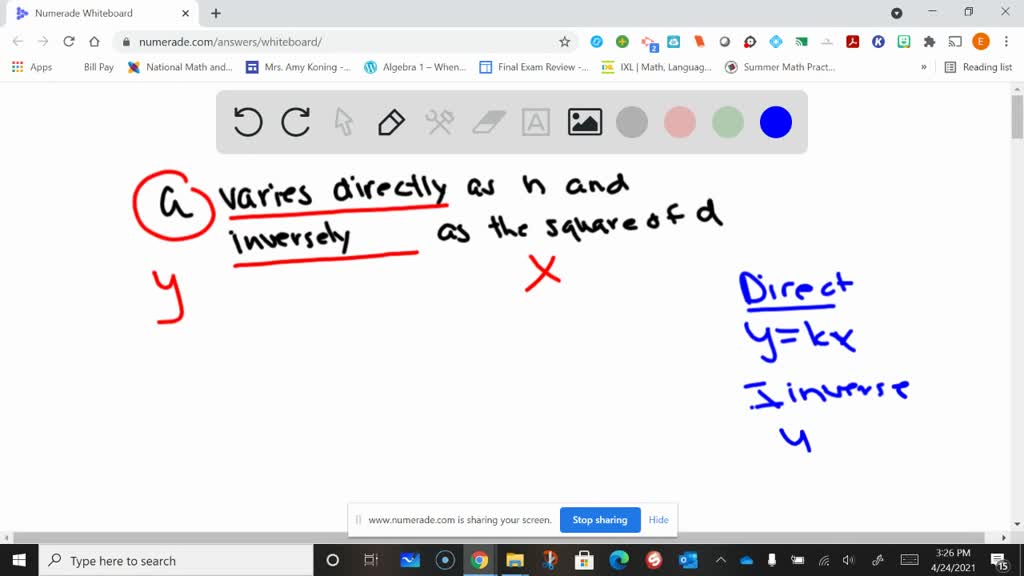Select the pen drawing tool

pos(391,122)
